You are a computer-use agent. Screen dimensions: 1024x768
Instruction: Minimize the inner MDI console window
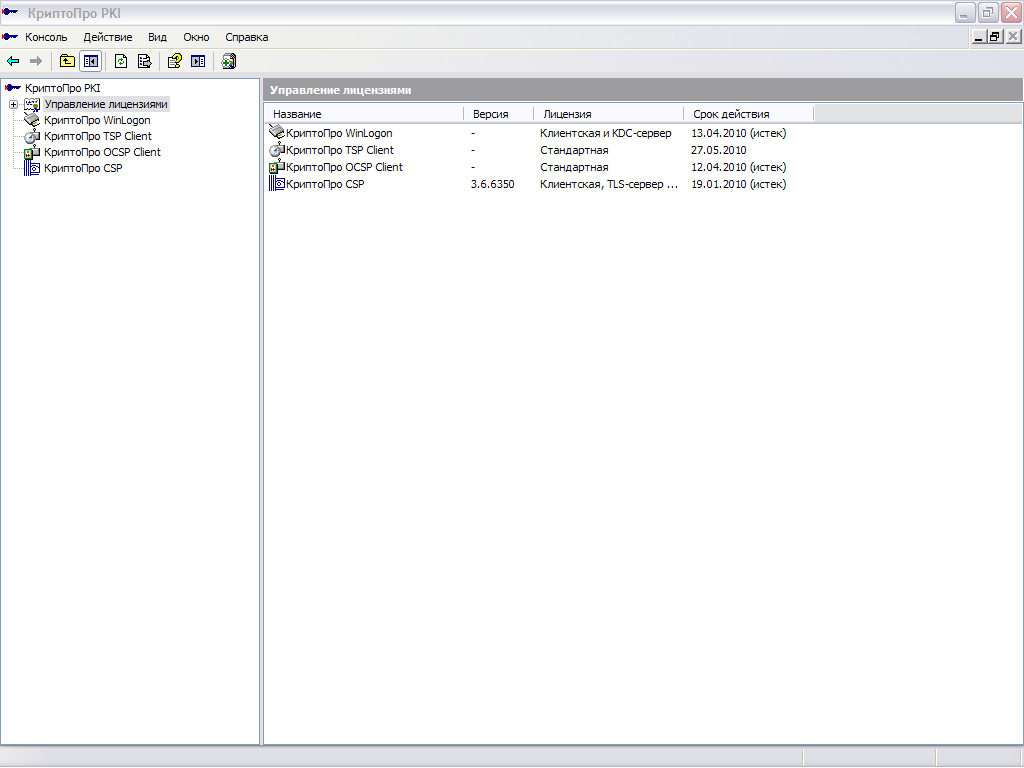[978, 37]
